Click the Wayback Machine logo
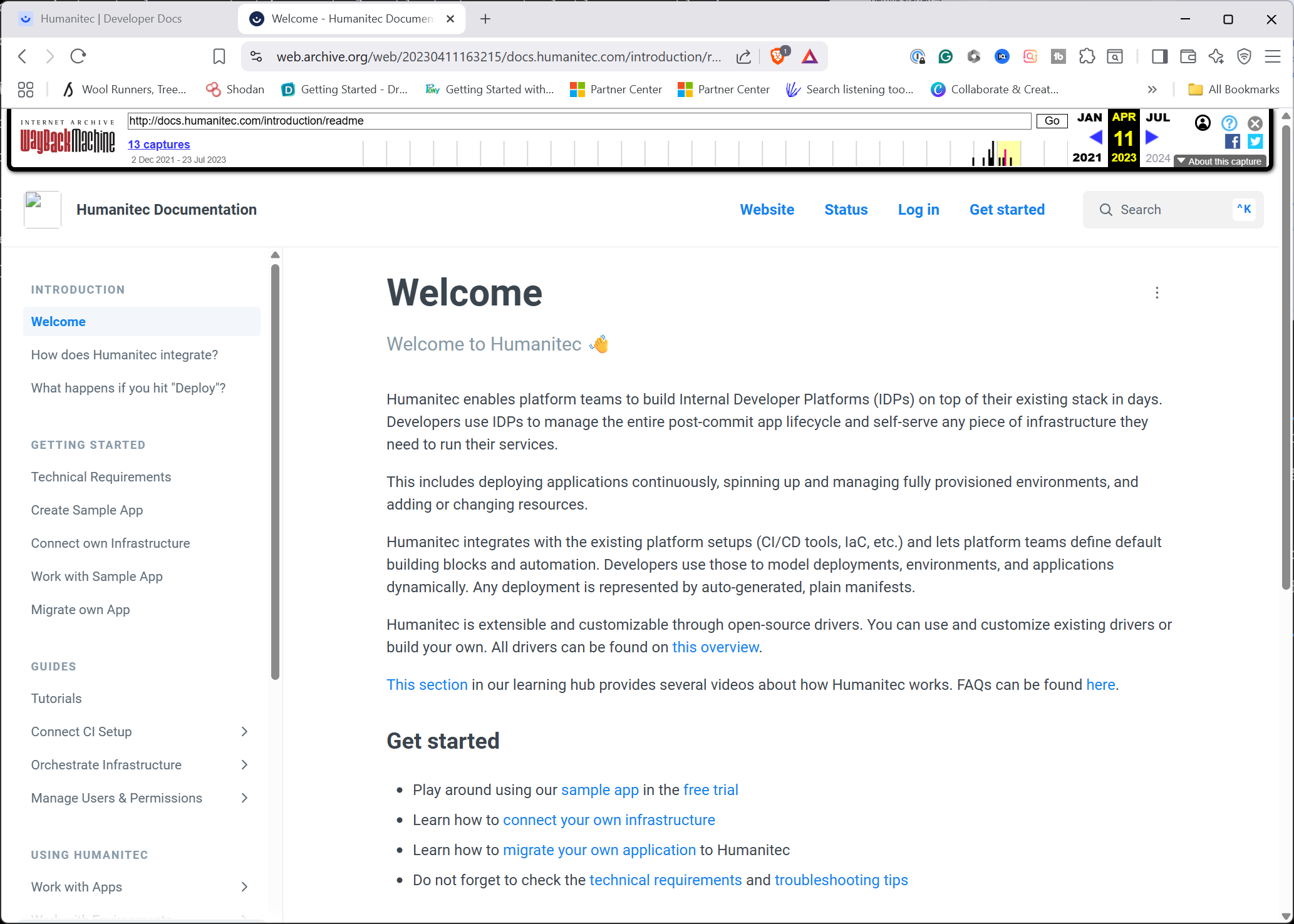This screenshot has width=1294, height=924. point(68,136)
